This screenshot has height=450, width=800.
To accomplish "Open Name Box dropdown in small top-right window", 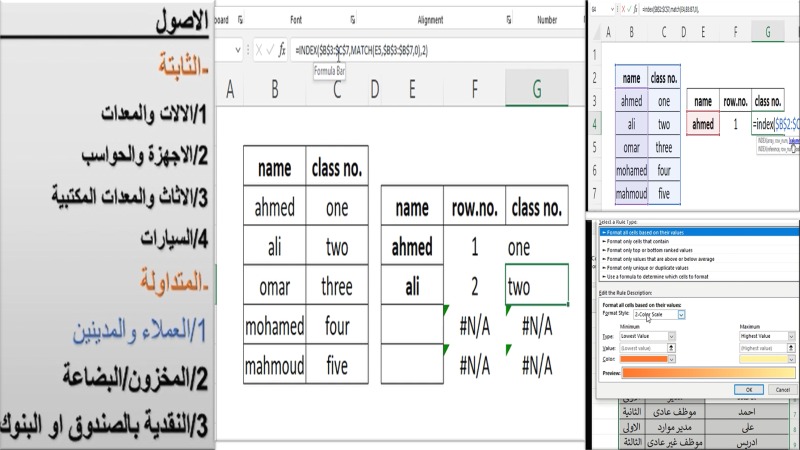I will tap(612, 9).
